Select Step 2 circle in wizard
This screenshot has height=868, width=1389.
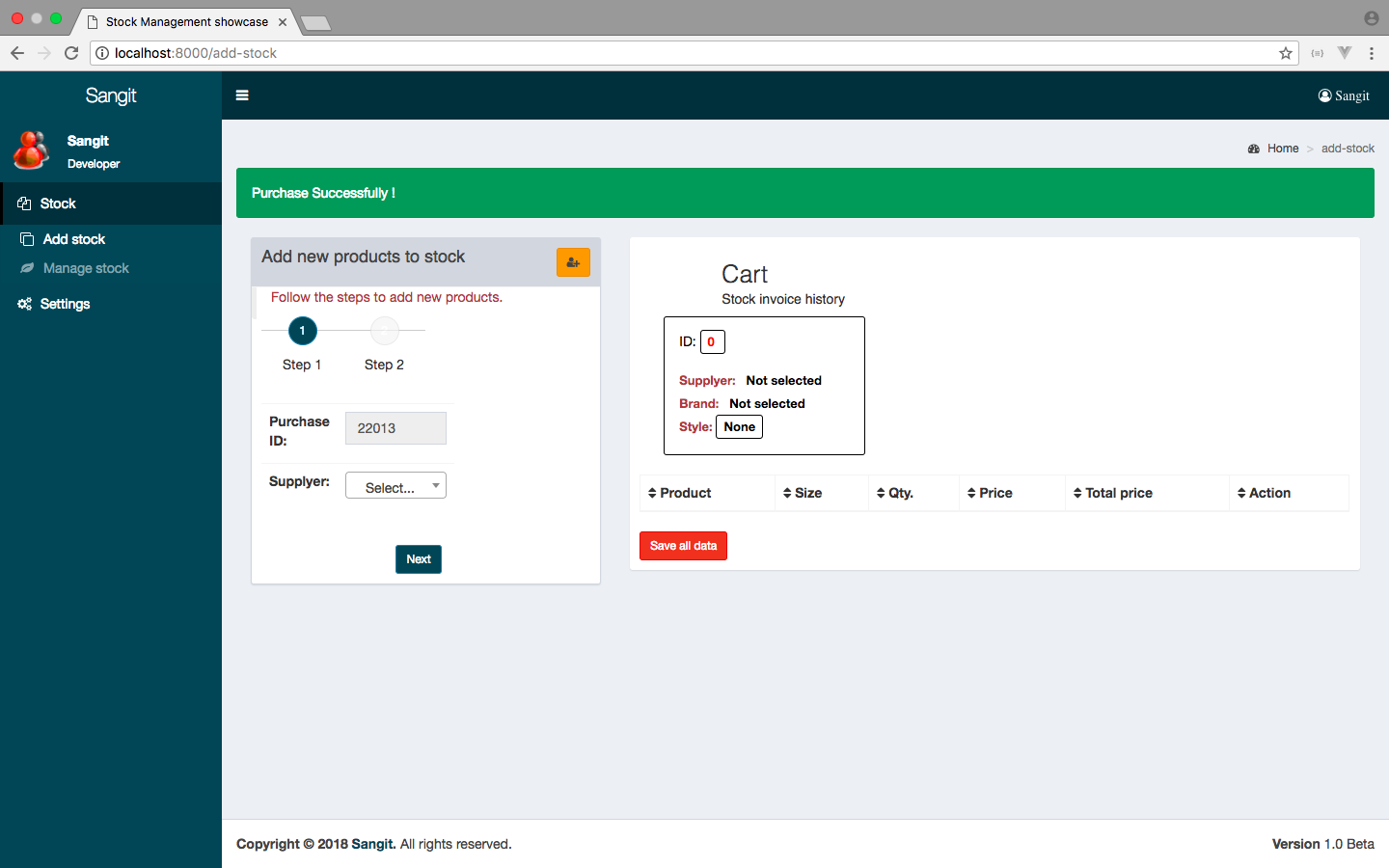coord(384,331)
